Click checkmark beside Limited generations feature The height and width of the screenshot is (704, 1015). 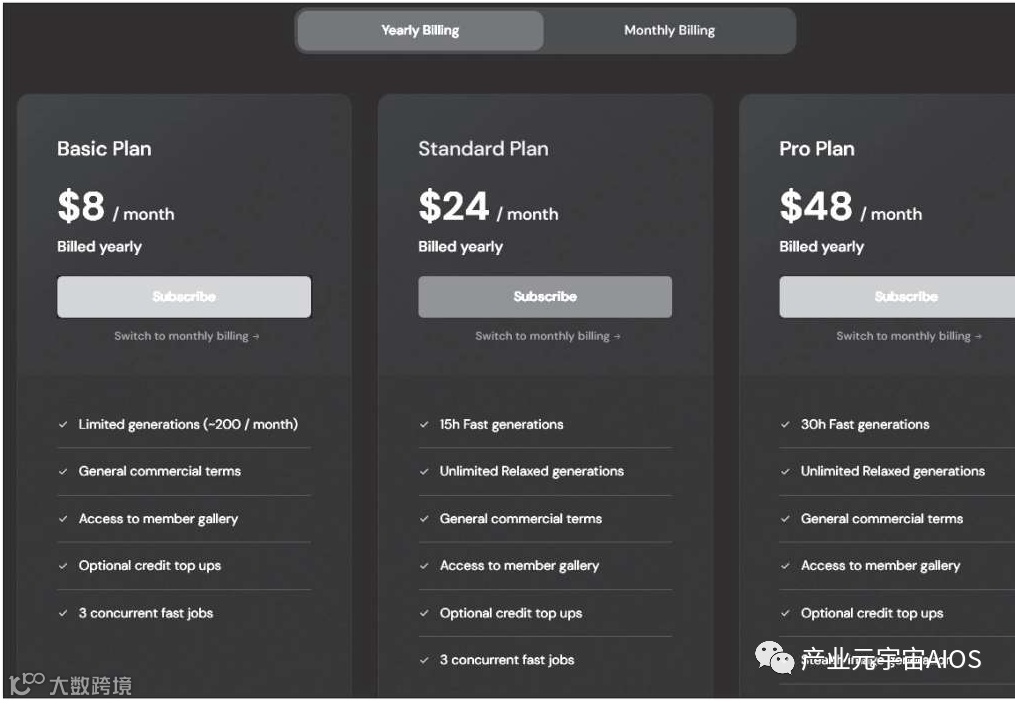(x=63, y=425)
